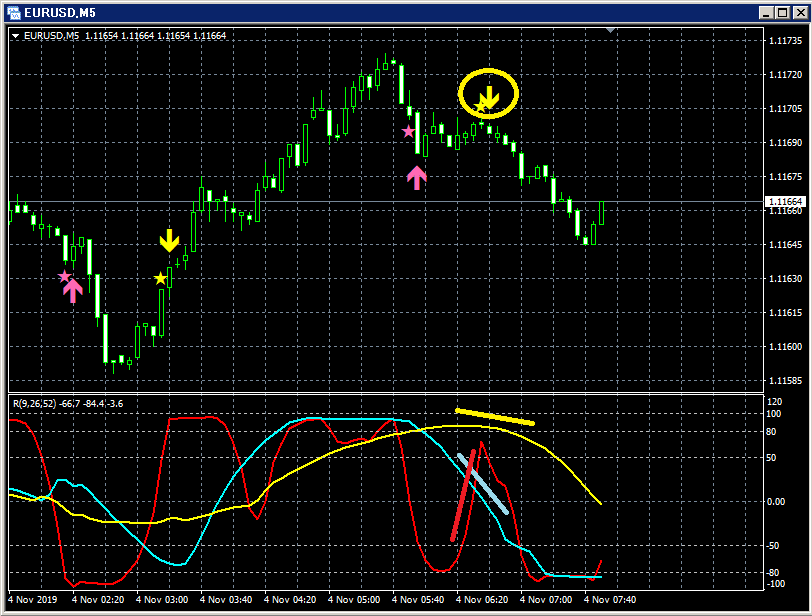Click price scale value 1.11735
The height and width of the screenshot is (616, 812).
click(785, 40)
